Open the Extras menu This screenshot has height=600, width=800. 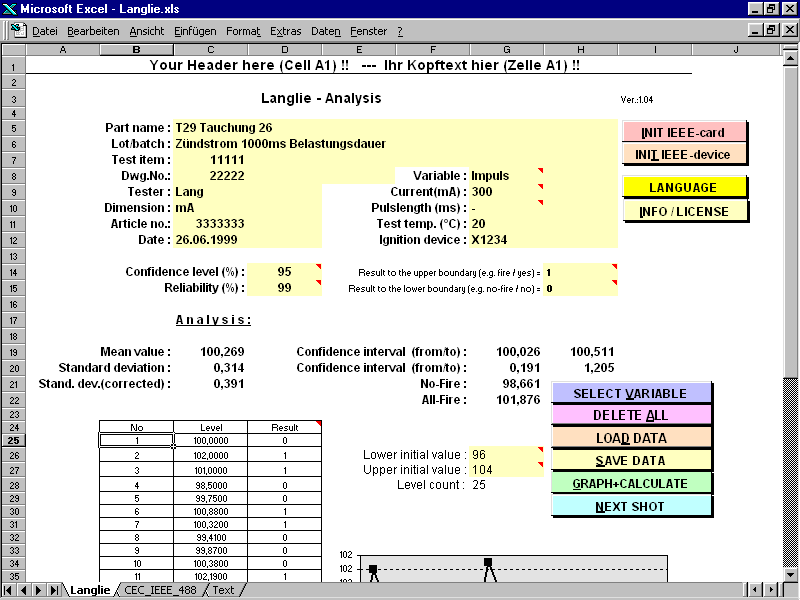coord(286,31)
